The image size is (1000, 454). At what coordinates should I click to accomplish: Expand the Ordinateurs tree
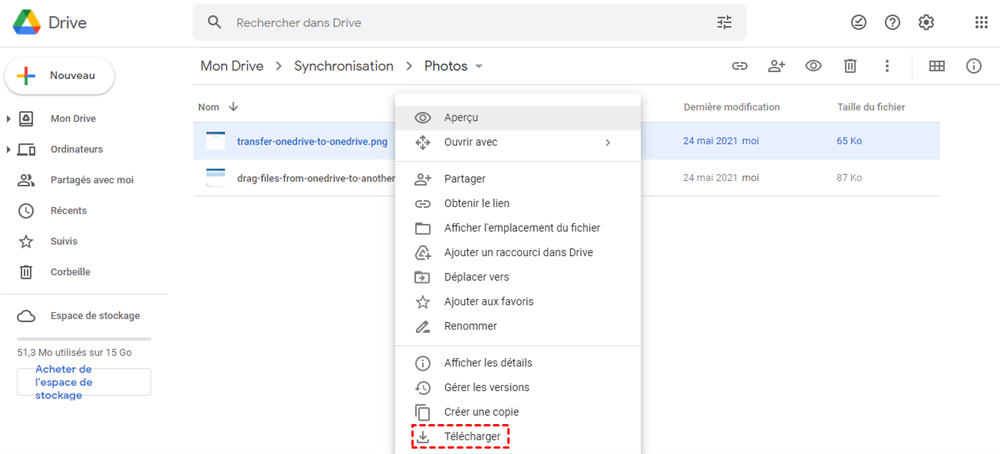[9, 150]
